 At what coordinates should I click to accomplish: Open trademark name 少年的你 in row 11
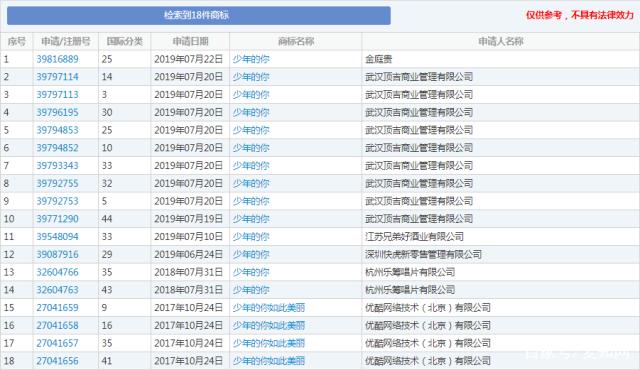click(x=251, y=237)
